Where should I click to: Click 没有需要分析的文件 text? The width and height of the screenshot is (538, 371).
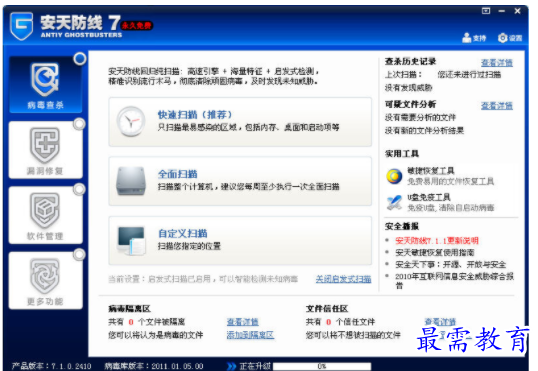coord(420,118)
